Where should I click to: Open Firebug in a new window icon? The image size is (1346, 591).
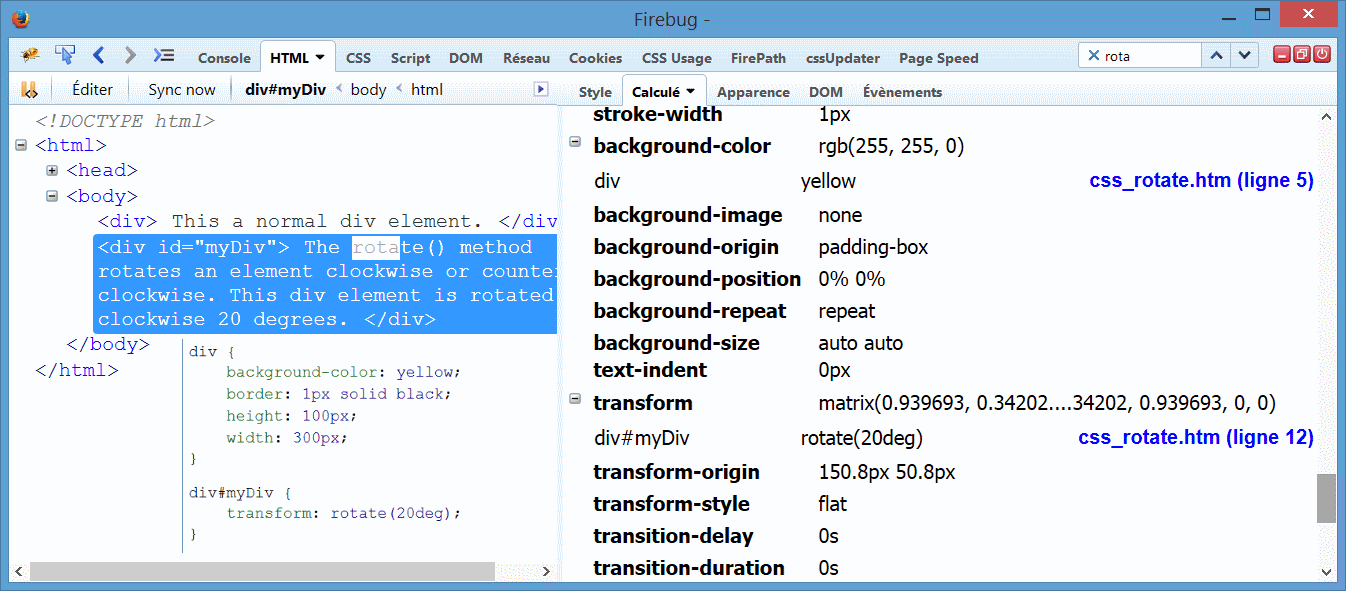1301,55
